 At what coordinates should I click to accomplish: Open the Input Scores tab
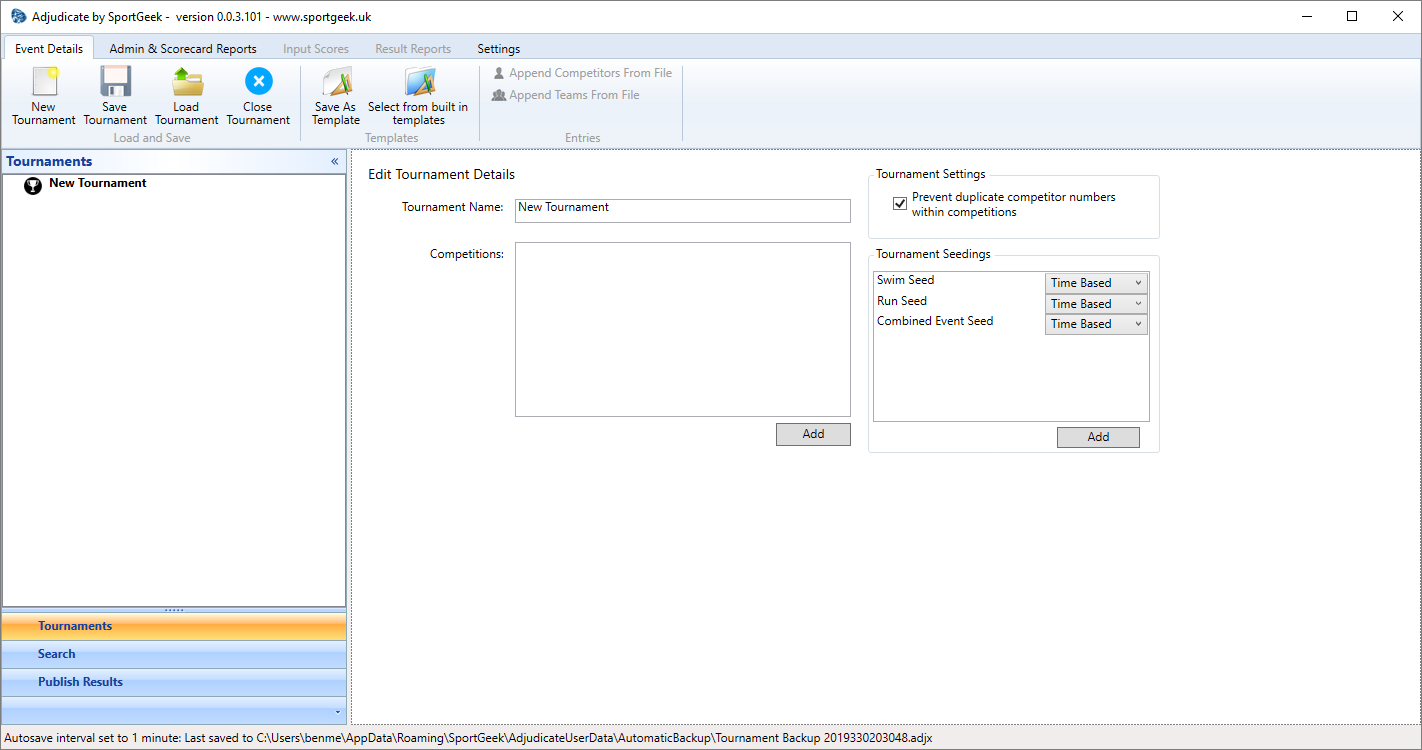point(316,48)
